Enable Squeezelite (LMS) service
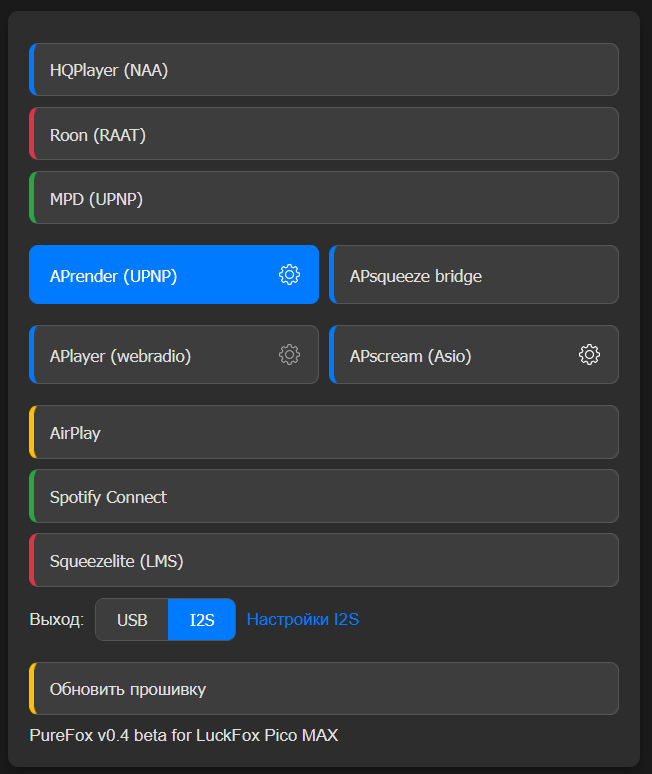The height and width of the screenshot is (774, 652). tap(324, 561)
